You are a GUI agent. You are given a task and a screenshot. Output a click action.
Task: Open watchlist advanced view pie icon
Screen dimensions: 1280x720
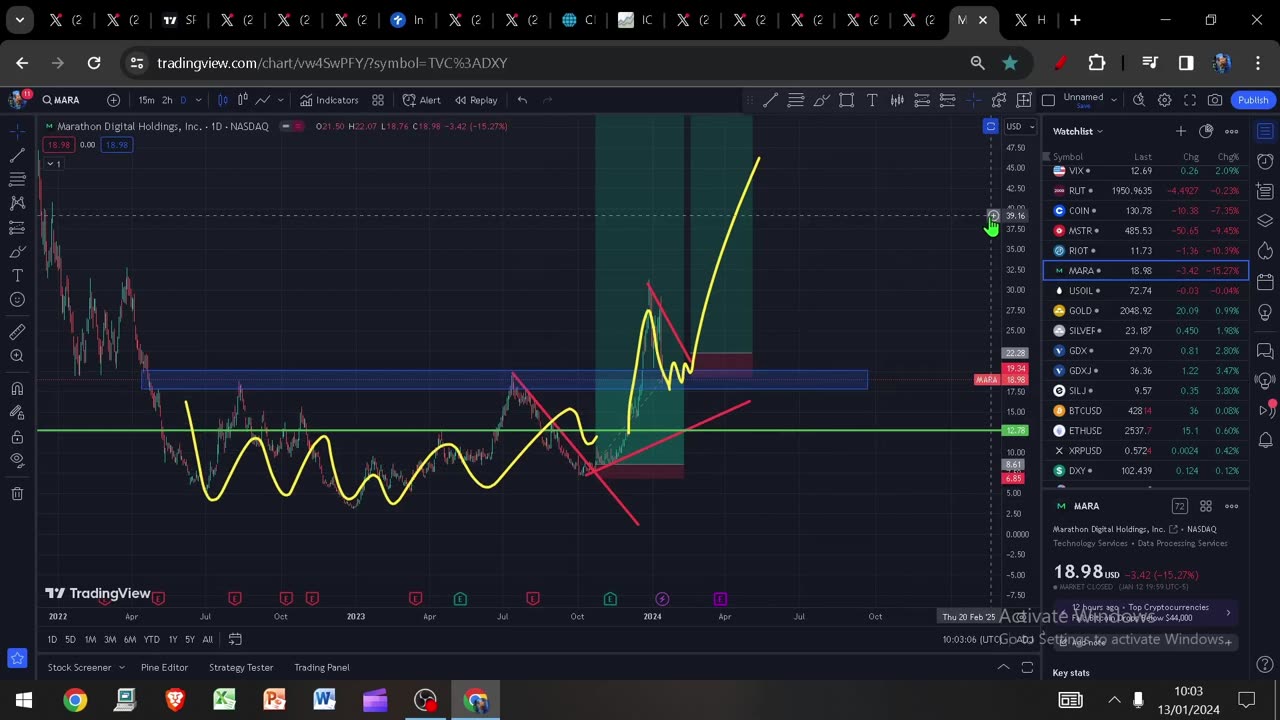pyautogui.click(x=1206, y=131)
